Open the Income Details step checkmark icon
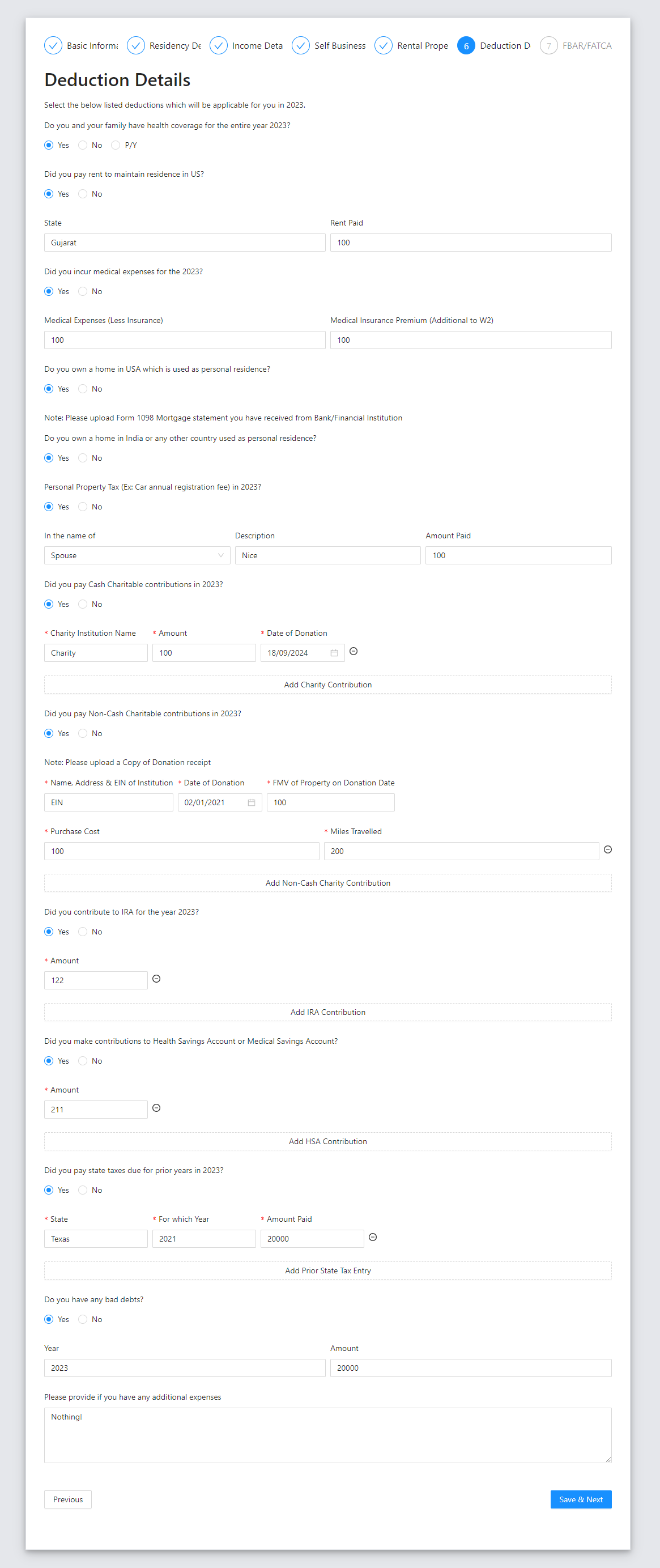Image resolution: width=660 pixels, height=1568 pixels. [x=218, y=46]
